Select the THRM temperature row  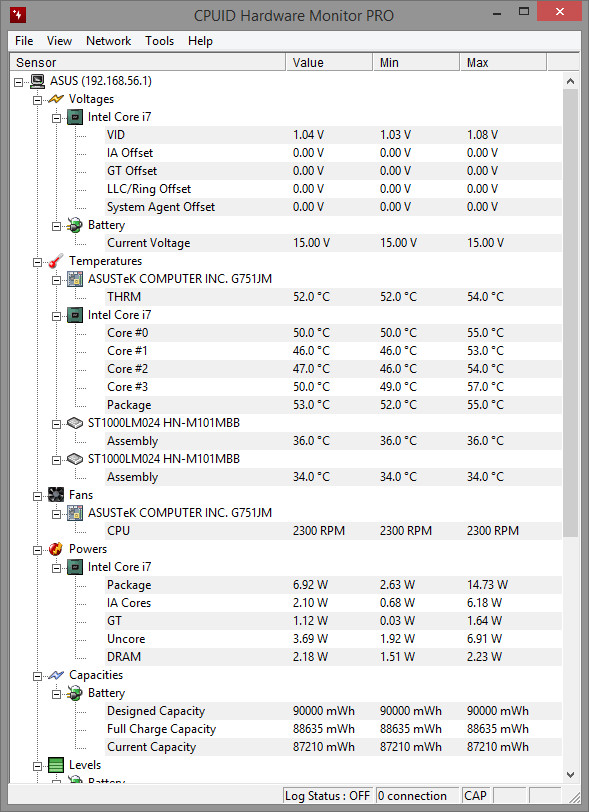334,297
